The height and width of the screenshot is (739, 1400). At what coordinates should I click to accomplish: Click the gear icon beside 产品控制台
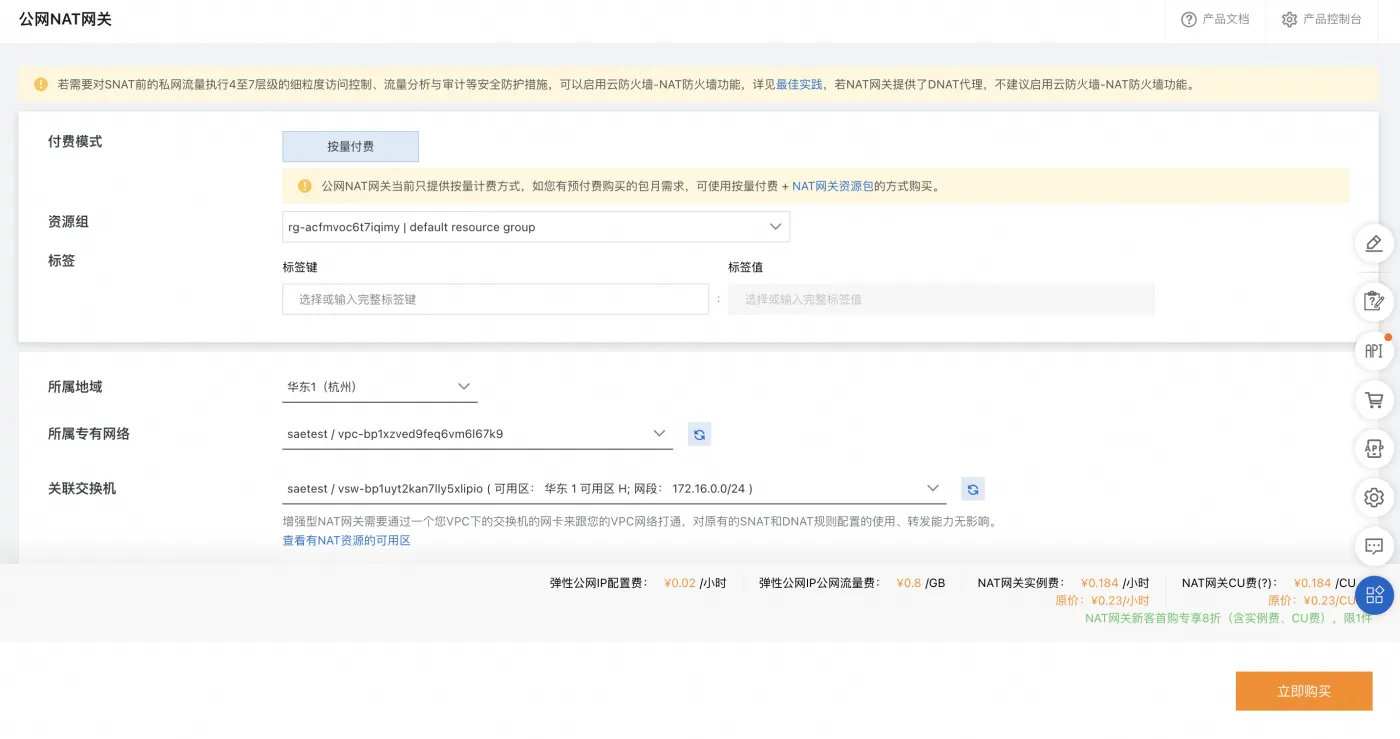pos(1289,19)
